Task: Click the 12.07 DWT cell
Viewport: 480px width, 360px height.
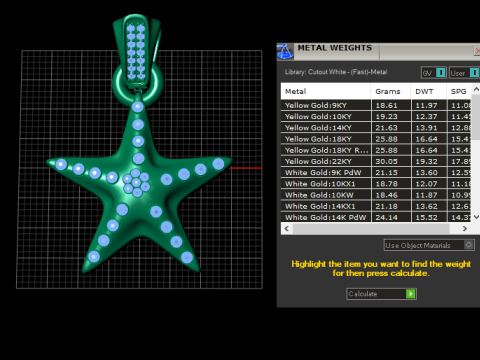Action: 429,184
